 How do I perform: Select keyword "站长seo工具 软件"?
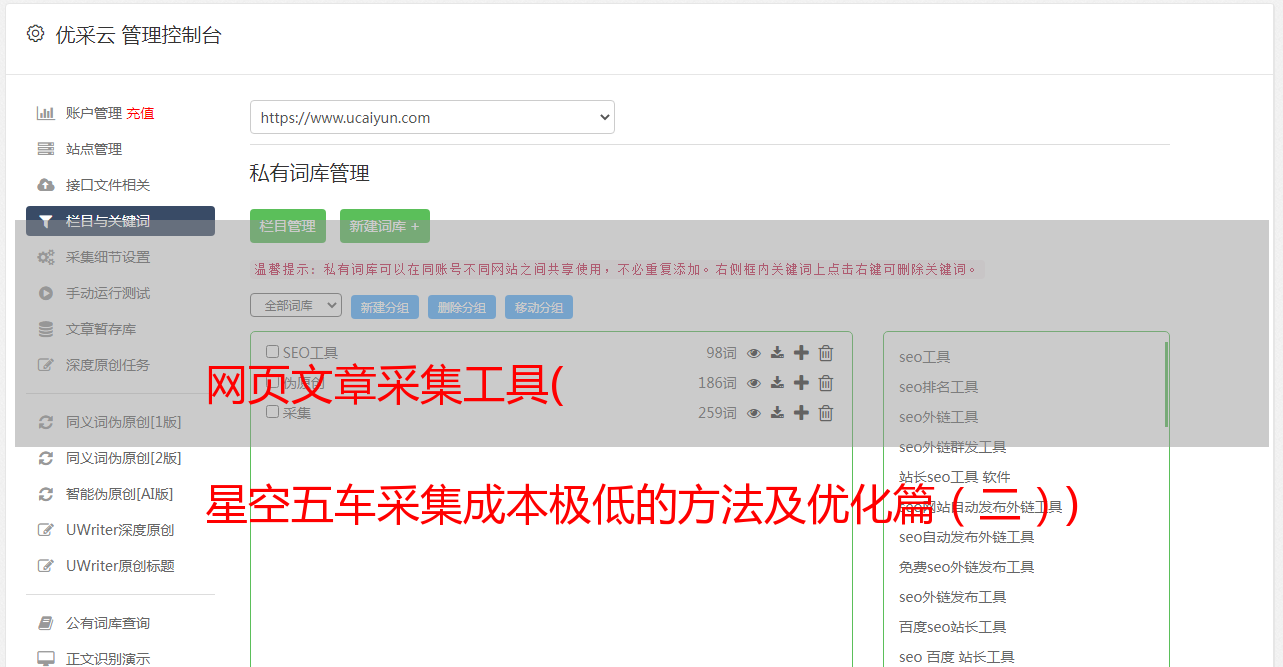[x=954, y=477]
